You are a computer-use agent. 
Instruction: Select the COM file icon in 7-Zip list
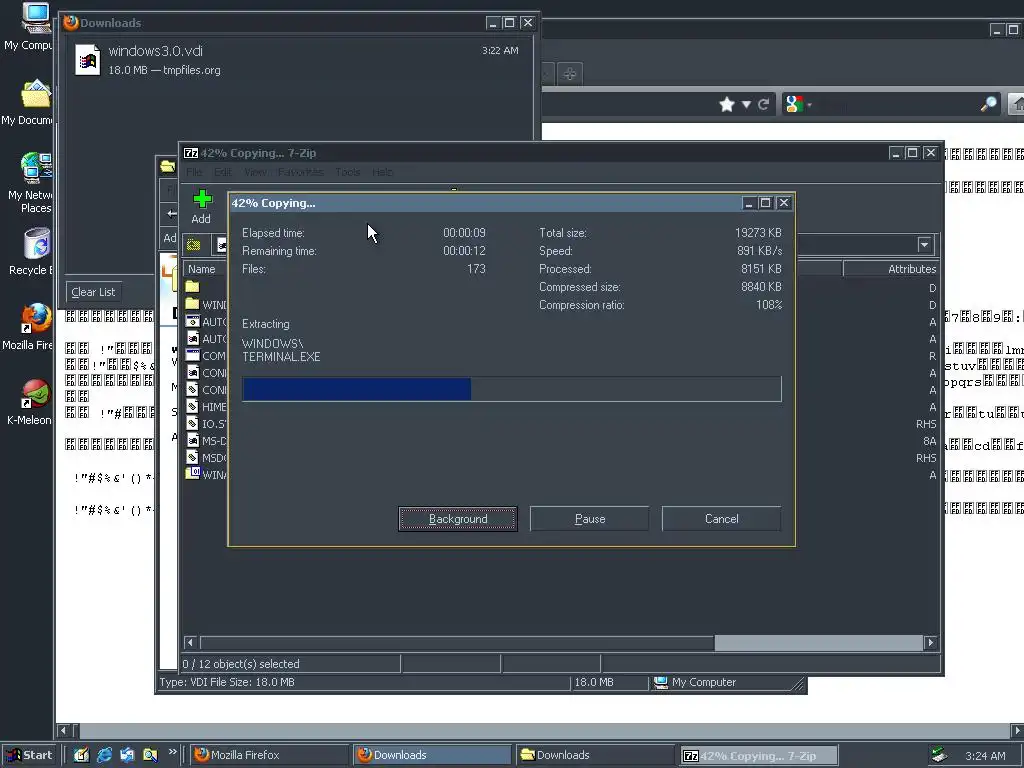[x=192, y=355]
